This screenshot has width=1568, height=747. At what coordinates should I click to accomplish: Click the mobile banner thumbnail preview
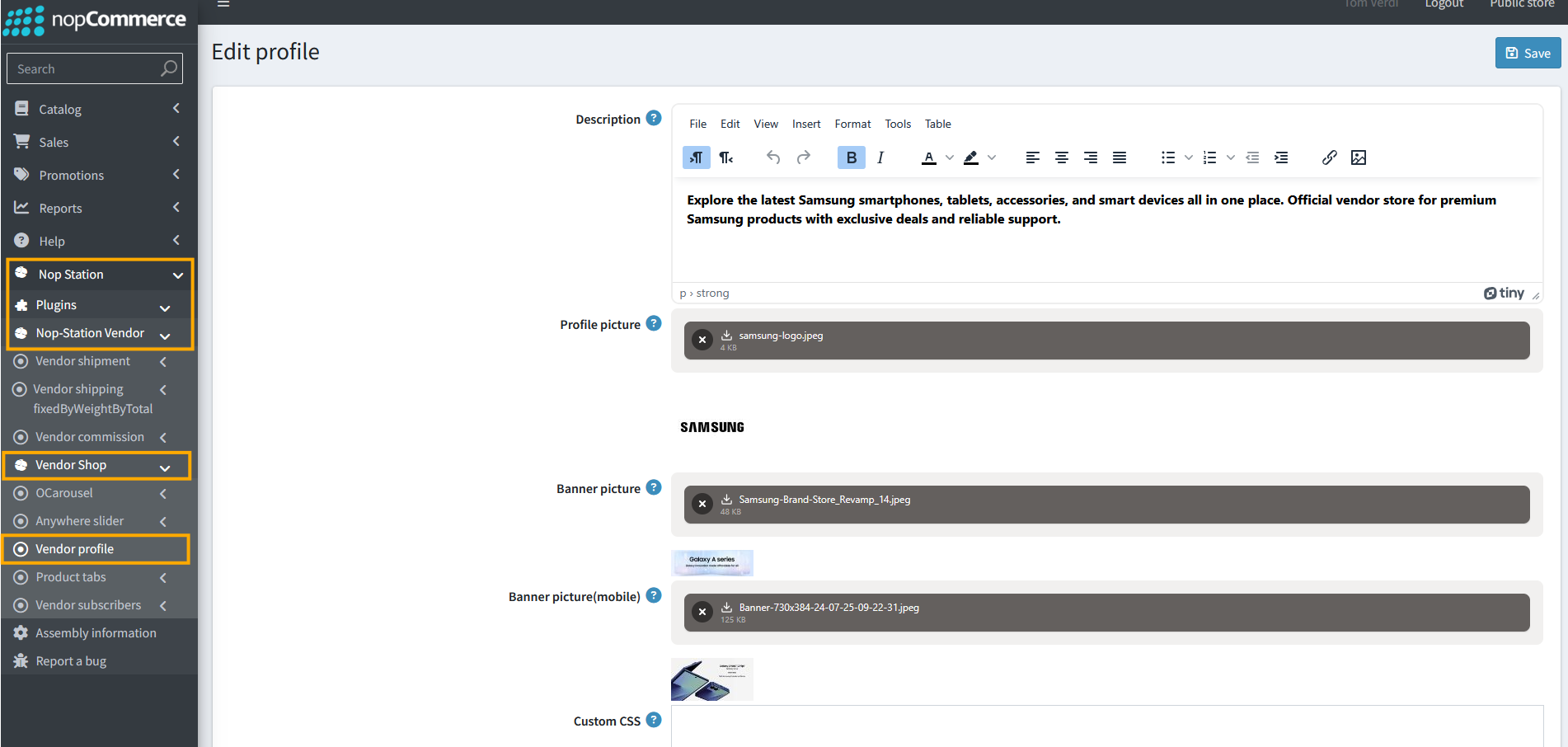[x=712, y=679]
